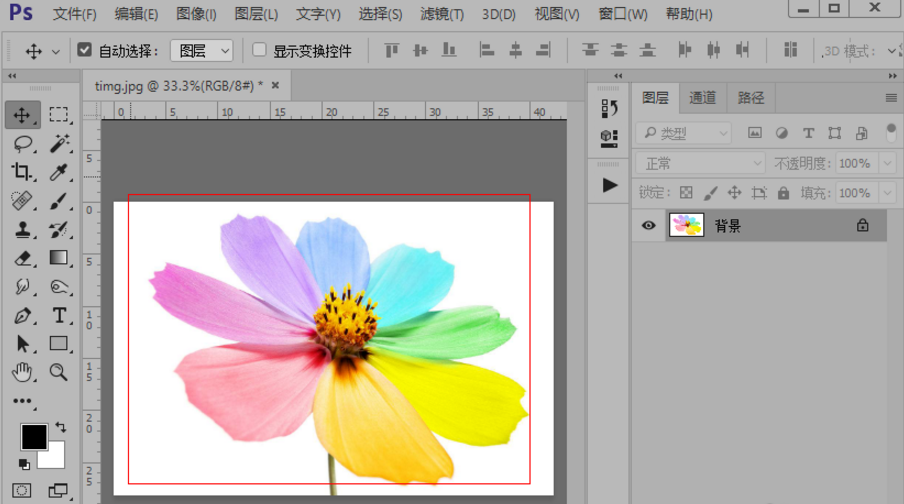Open the Layers panel options menu
This screenshot has height=504, width=904.
(891, 98)
